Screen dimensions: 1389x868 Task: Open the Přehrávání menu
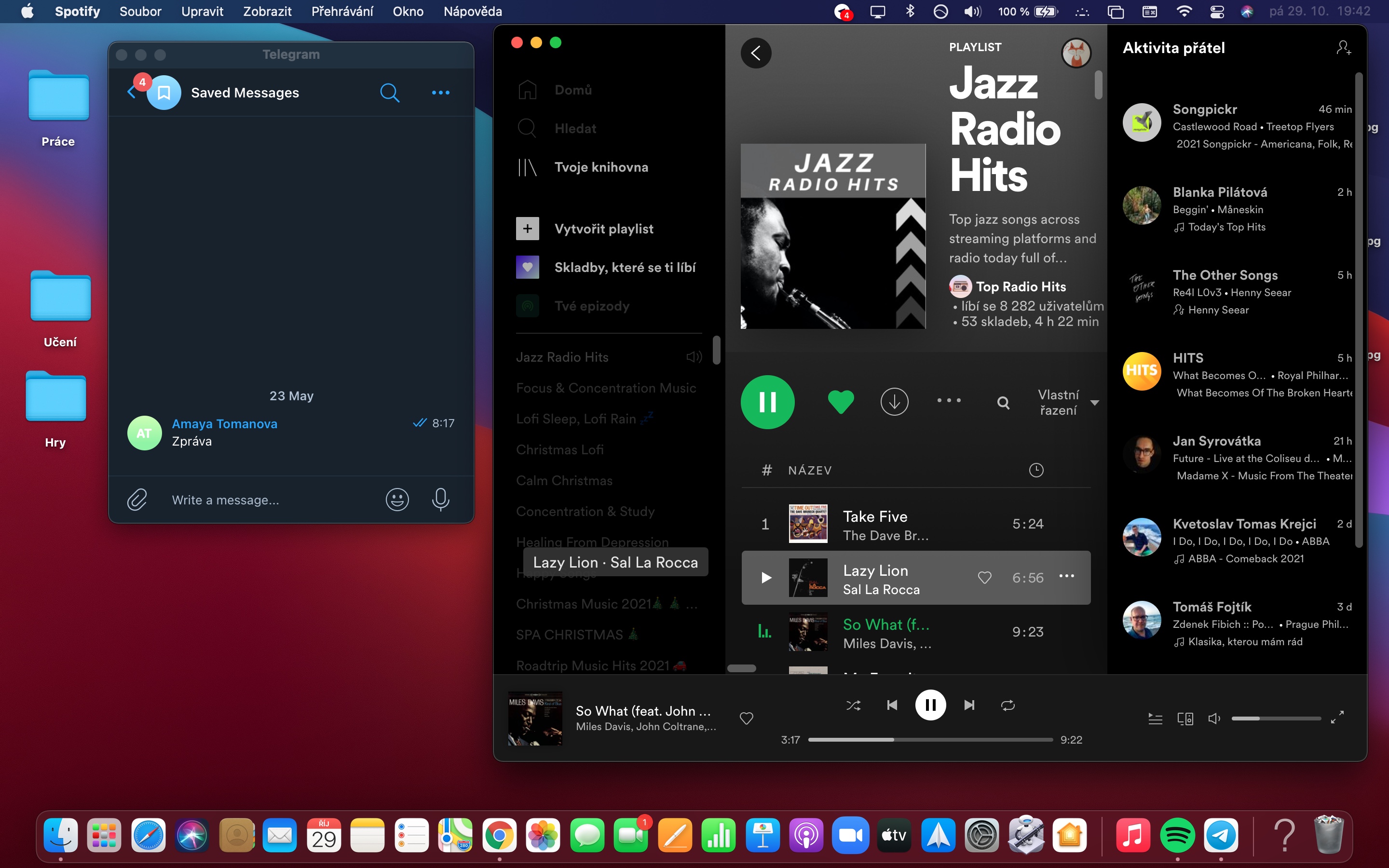point(342,12)
